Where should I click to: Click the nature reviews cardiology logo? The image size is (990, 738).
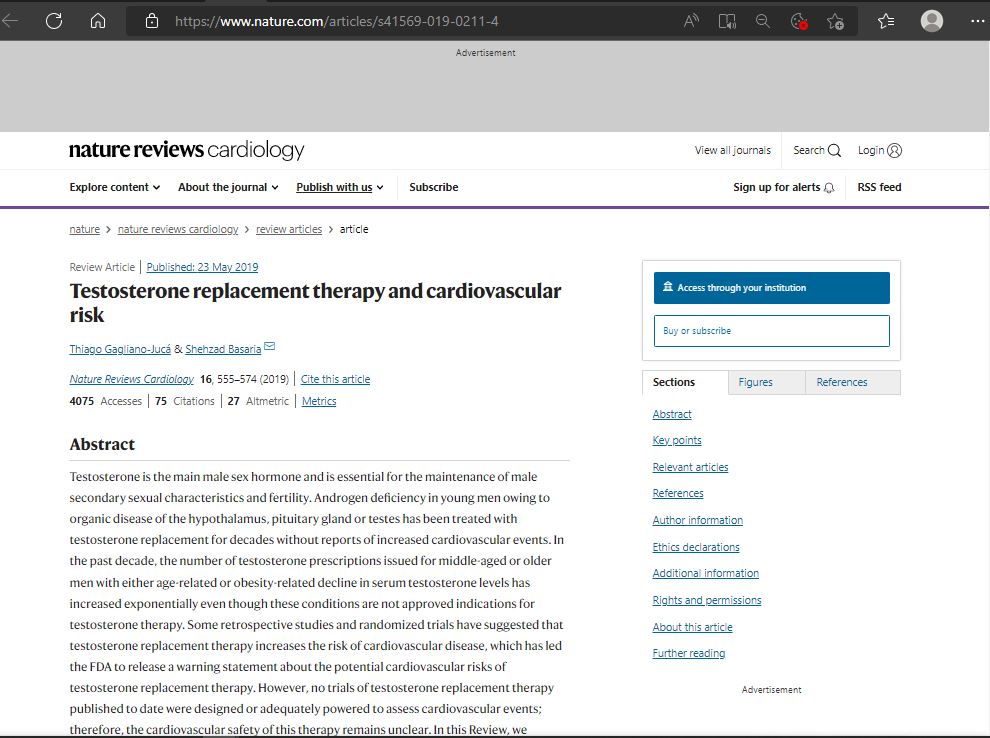point(187,150)
